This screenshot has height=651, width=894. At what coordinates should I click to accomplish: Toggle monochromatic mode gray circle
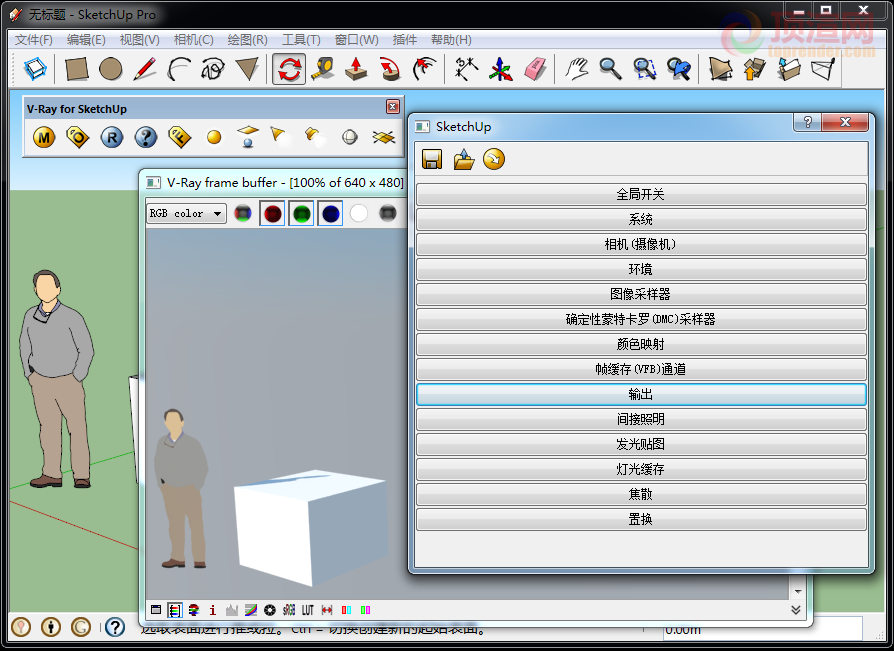tap(388, 214)
